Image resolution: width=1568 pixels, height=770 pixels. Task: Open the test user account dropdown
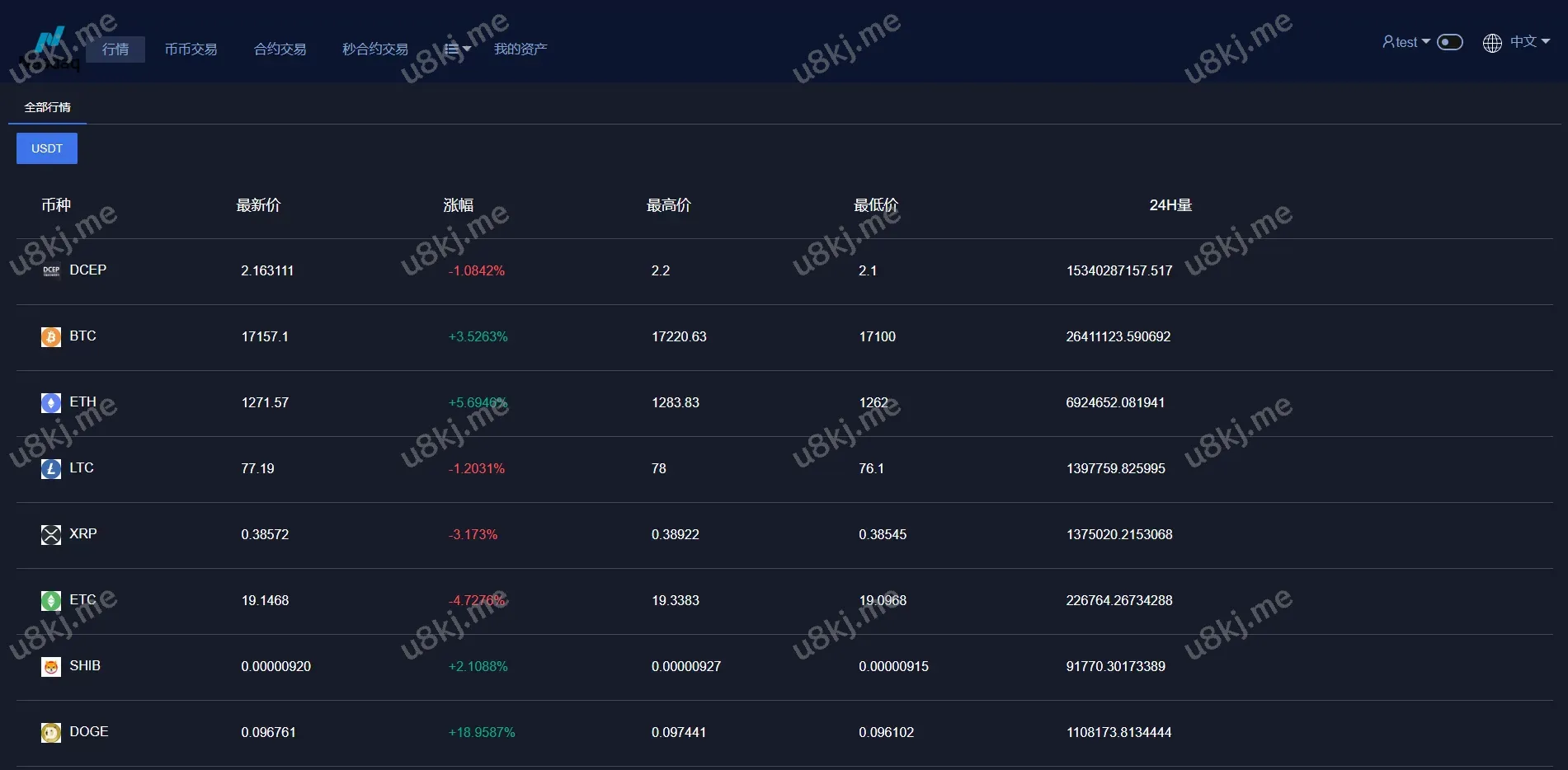click(x=1406, y=42)
